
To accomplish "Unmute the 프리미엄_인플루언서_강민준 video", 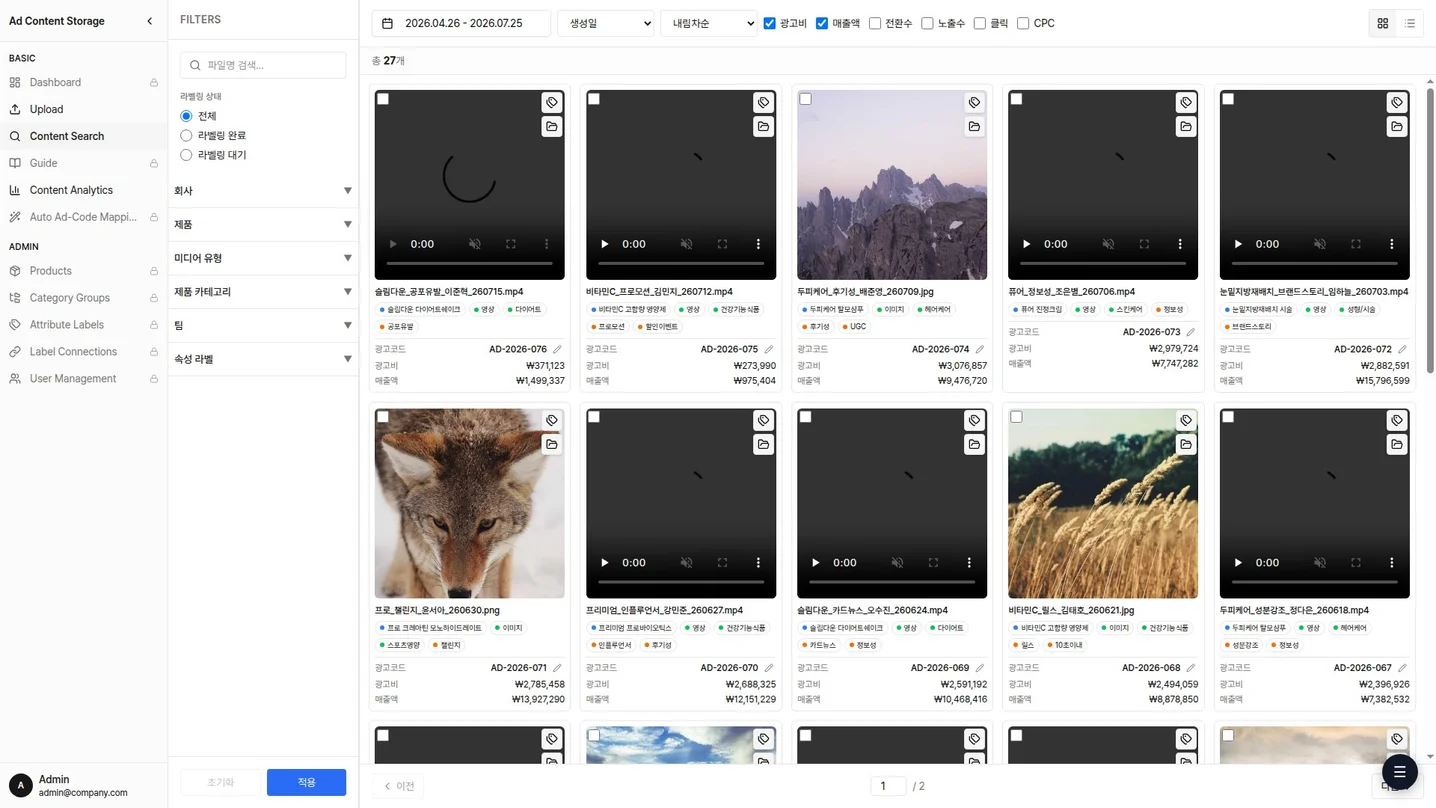I will 686,562.
